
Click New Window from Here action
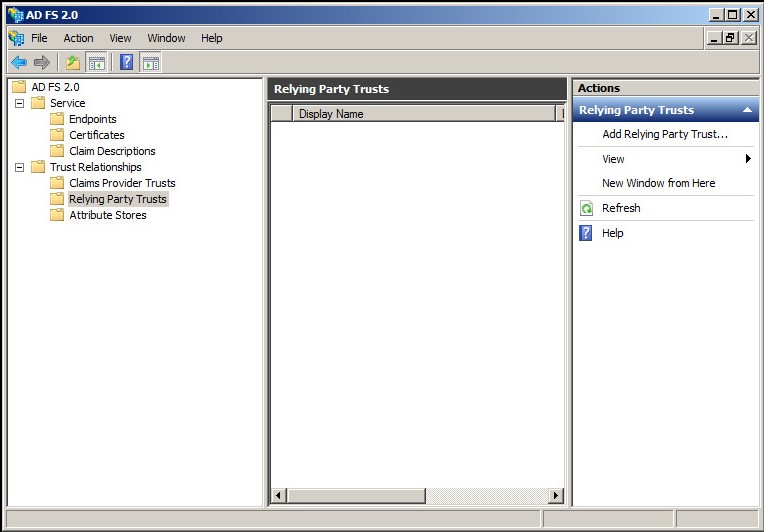(659, 183)
